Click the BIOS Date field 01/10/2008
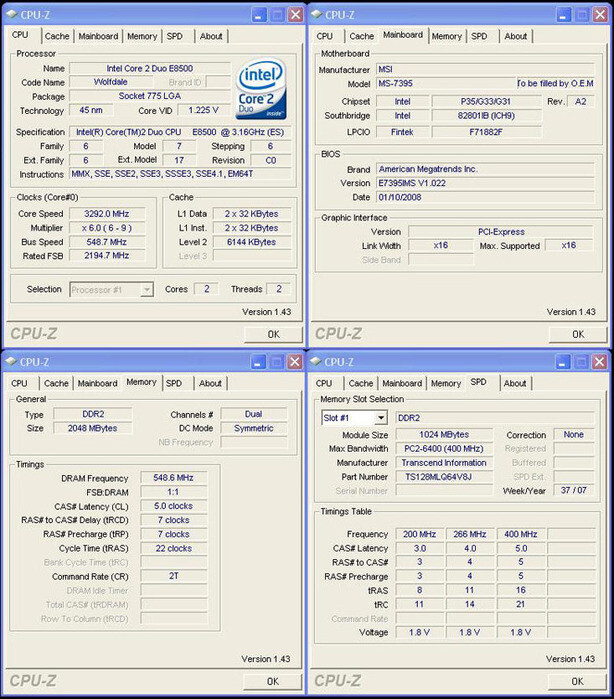The height and width of the screenshot is (699, 614). [x=485, y=197]
